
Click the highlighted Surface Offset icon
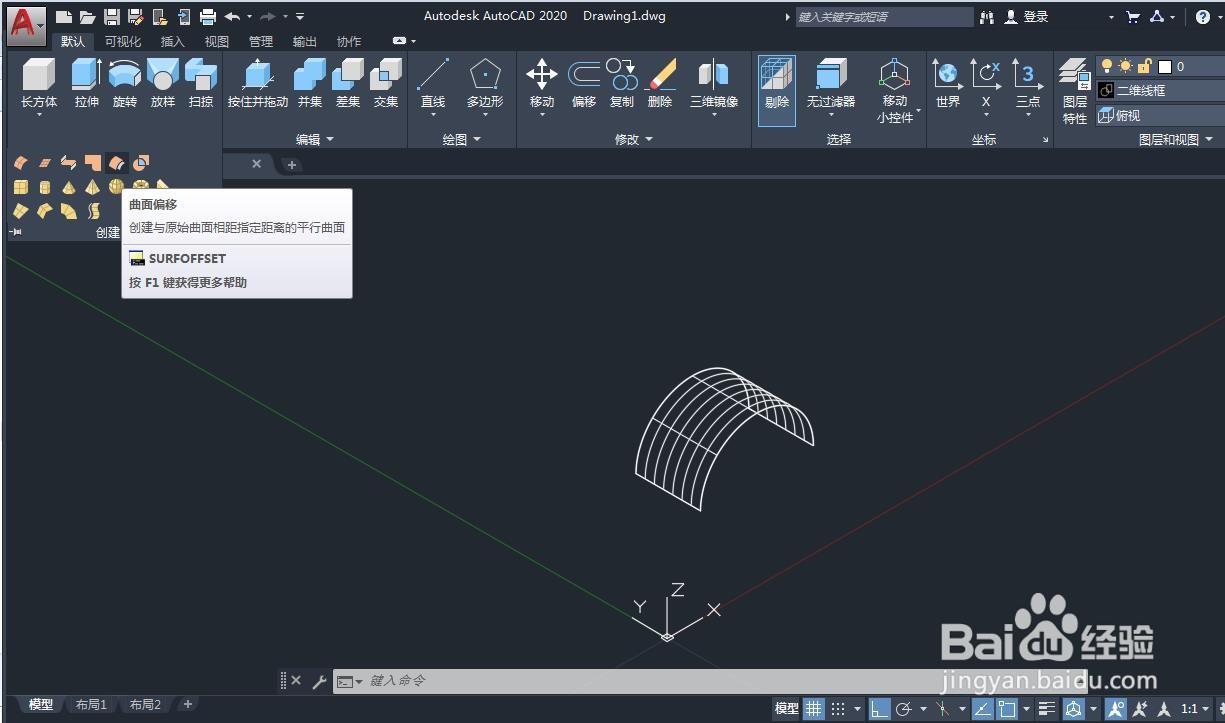click(x=117, y=163)
